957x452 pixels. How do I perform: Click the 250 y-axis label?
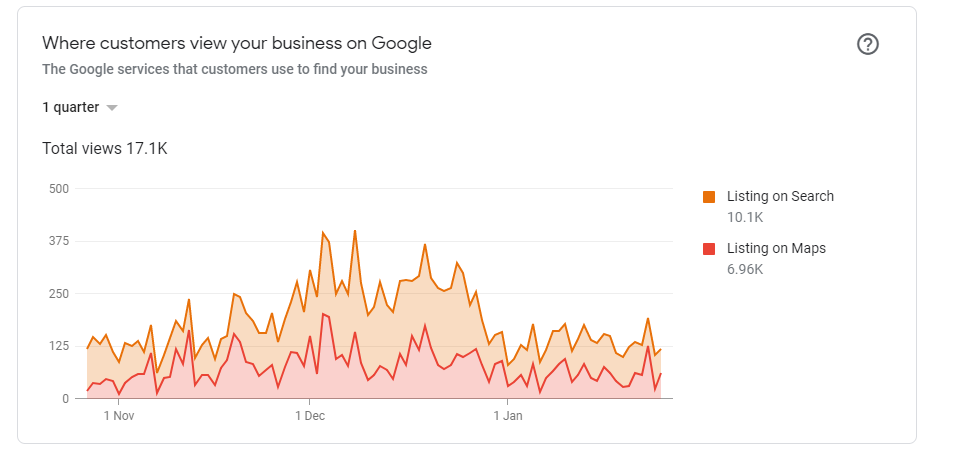pyautogui.click(x=59, y=294)
